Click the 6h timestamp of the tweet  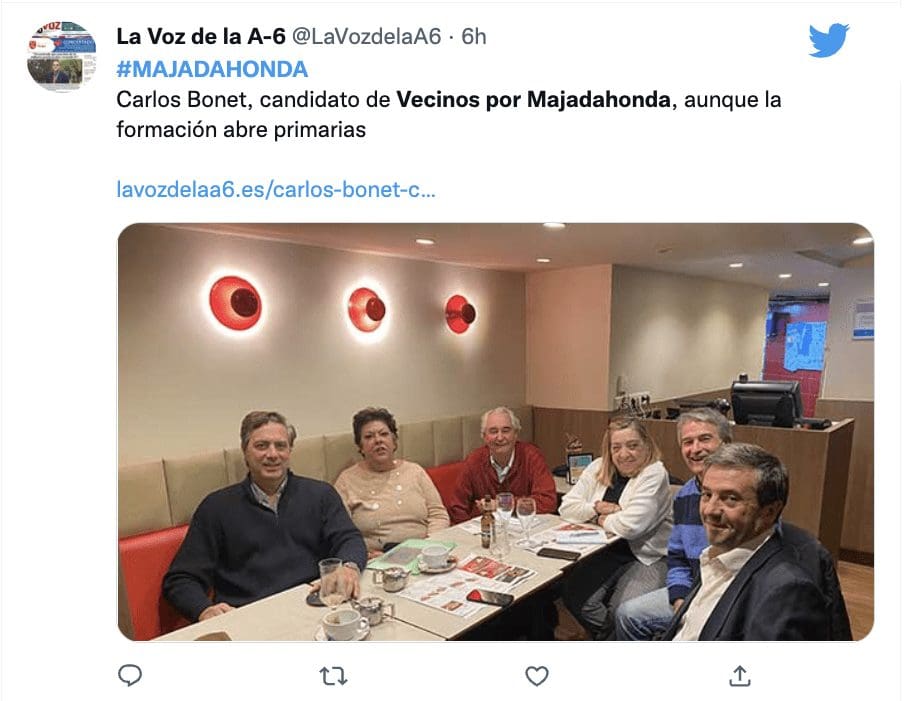(x=473, y=36)
